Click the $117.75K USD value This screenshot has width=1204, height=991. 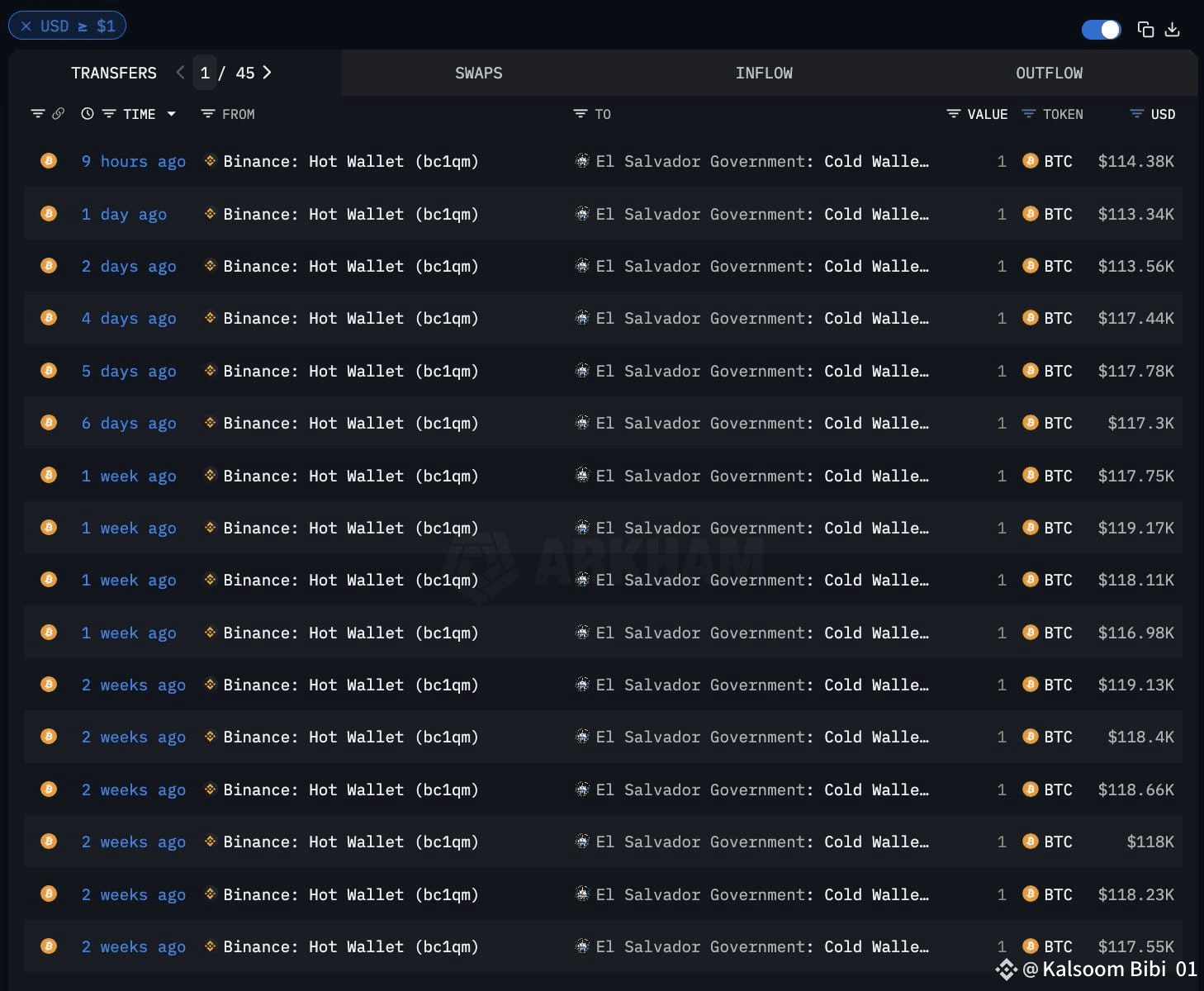point(1136,476)
